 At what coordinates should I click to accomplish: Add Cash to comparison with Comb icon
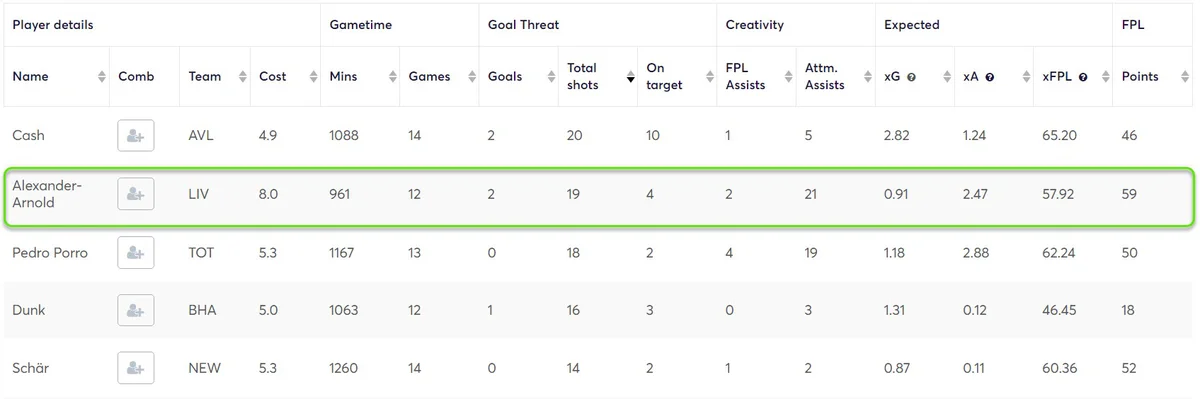(x=136, y=135)
